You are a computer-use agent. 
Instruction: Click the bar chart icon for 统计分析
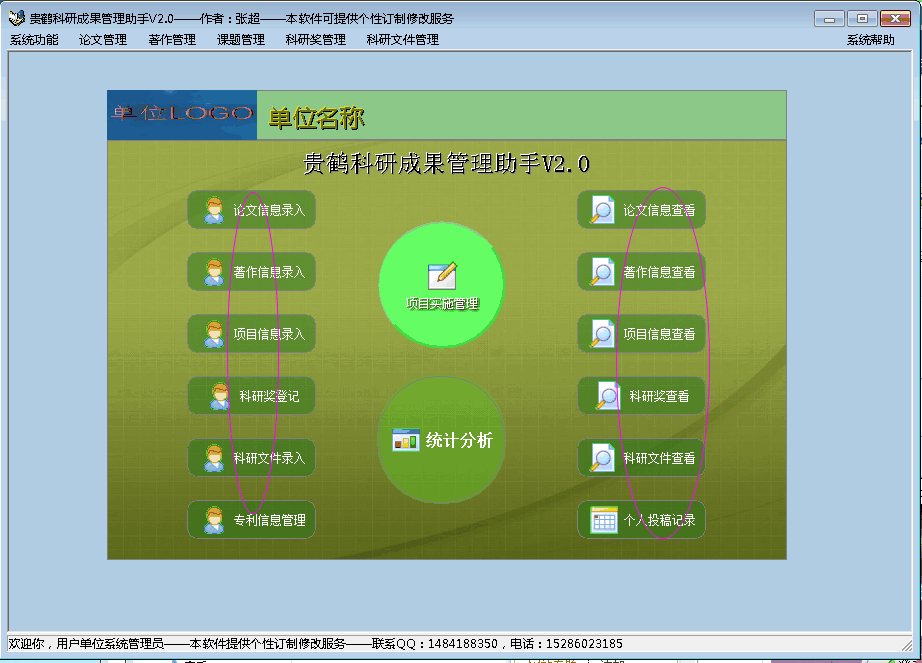[406, 440]
